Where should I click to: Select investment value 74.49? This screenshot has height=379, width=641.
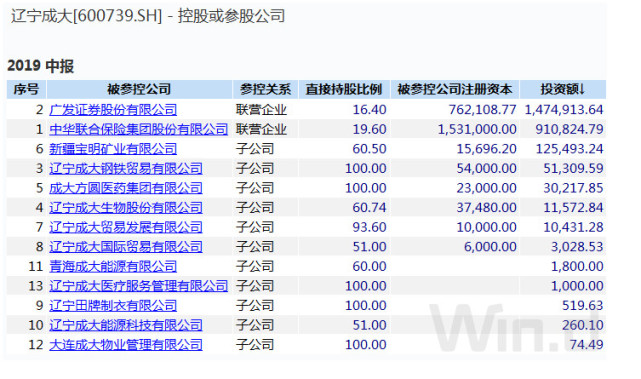coord(586,345)
